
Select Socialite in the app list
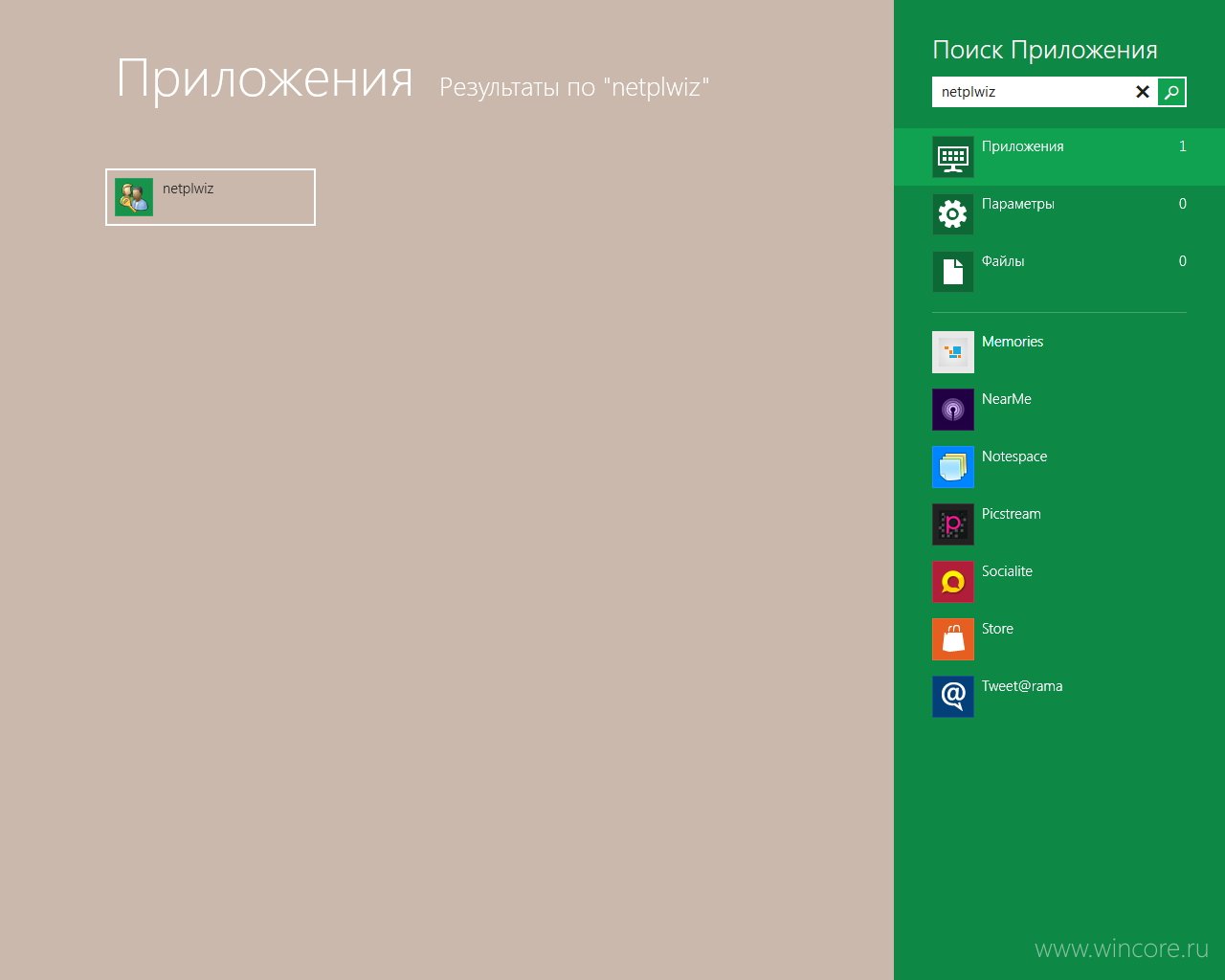(1007, 571)
